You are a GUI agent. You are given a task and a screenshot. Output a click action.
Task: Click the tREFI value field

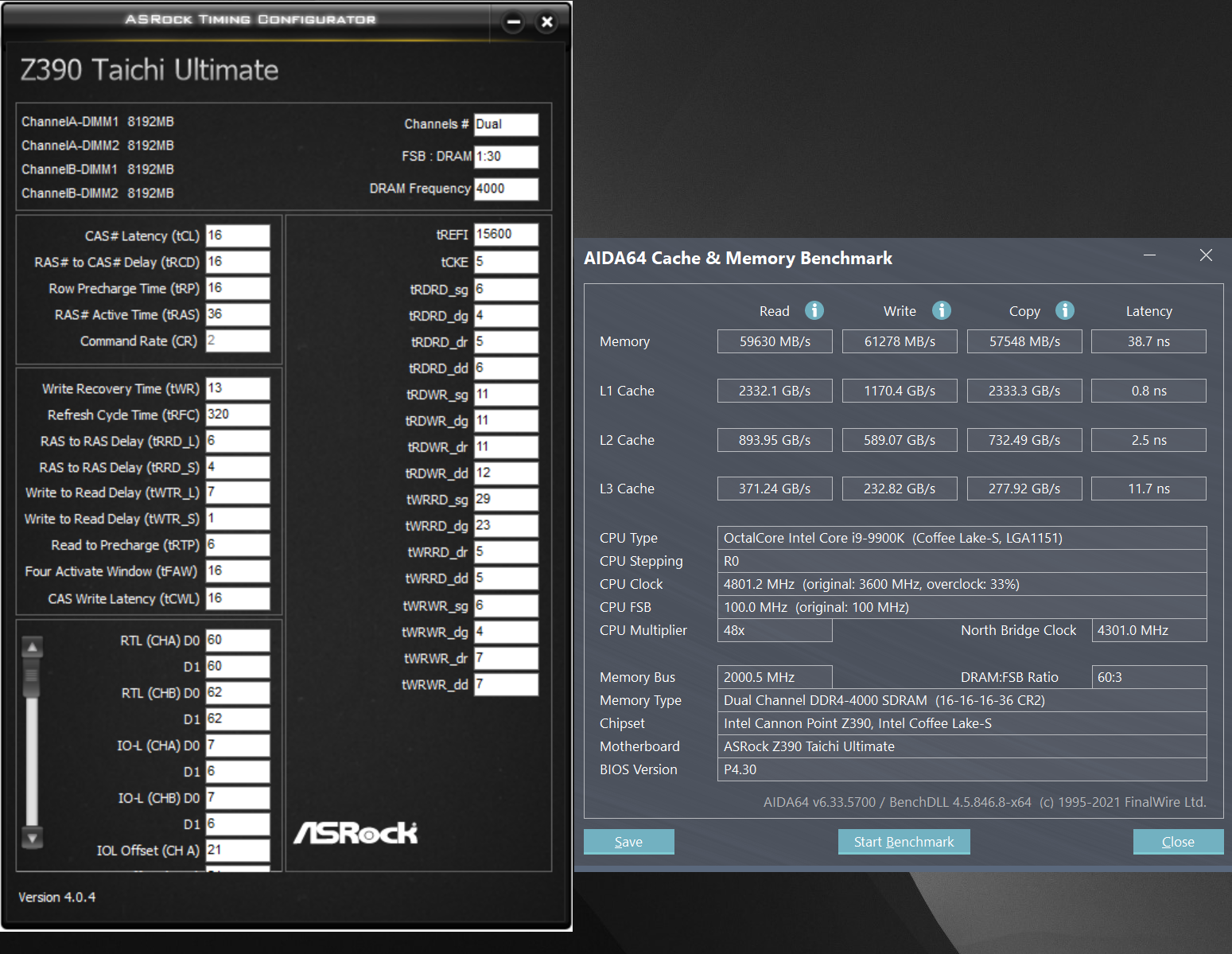[507, 235]
